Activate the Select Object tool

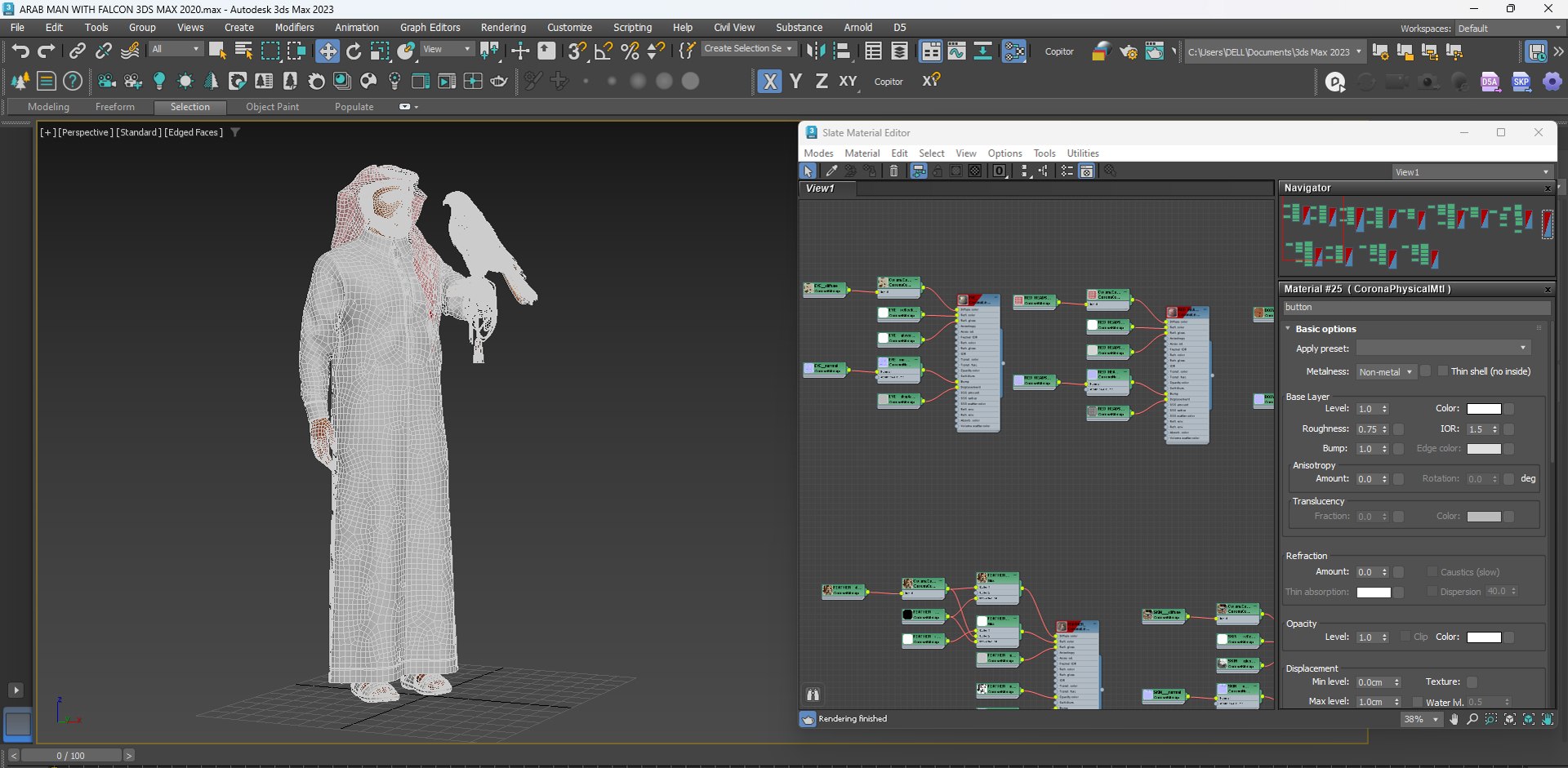(217, 51)
